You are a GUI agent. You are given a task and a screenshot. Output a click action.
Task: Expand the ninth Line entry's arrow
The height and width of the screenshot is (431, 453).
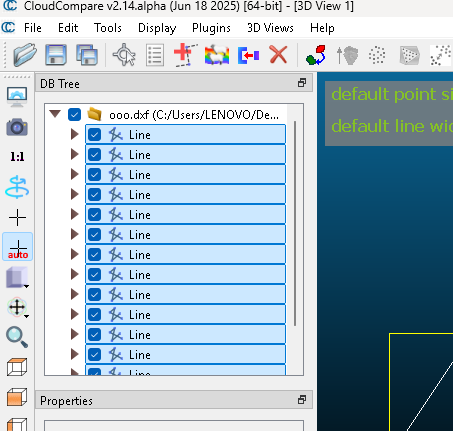[x=75, y=295]
